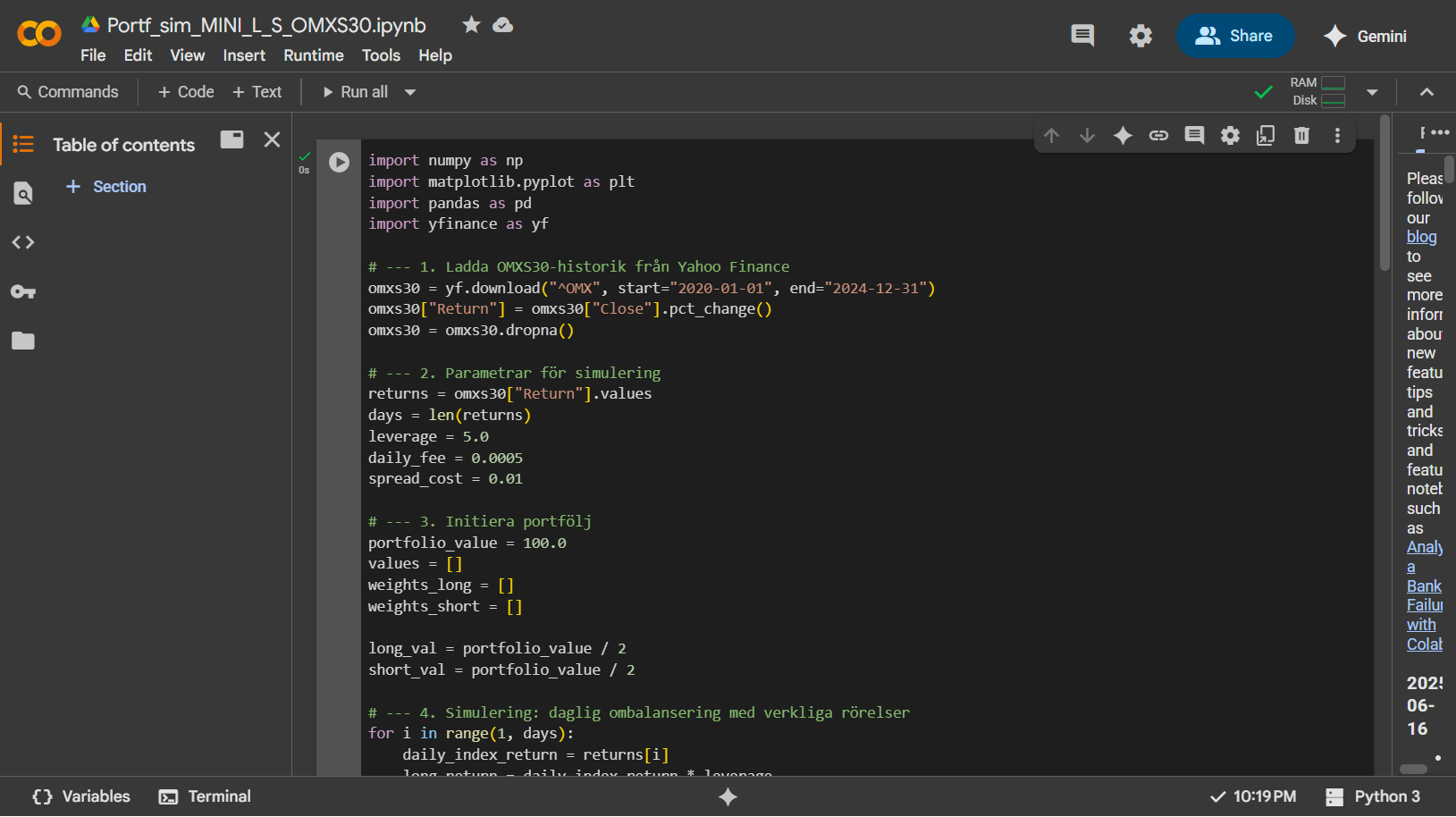
Task: Open the RAM and Disk resource indicator
Action: 1317,91
